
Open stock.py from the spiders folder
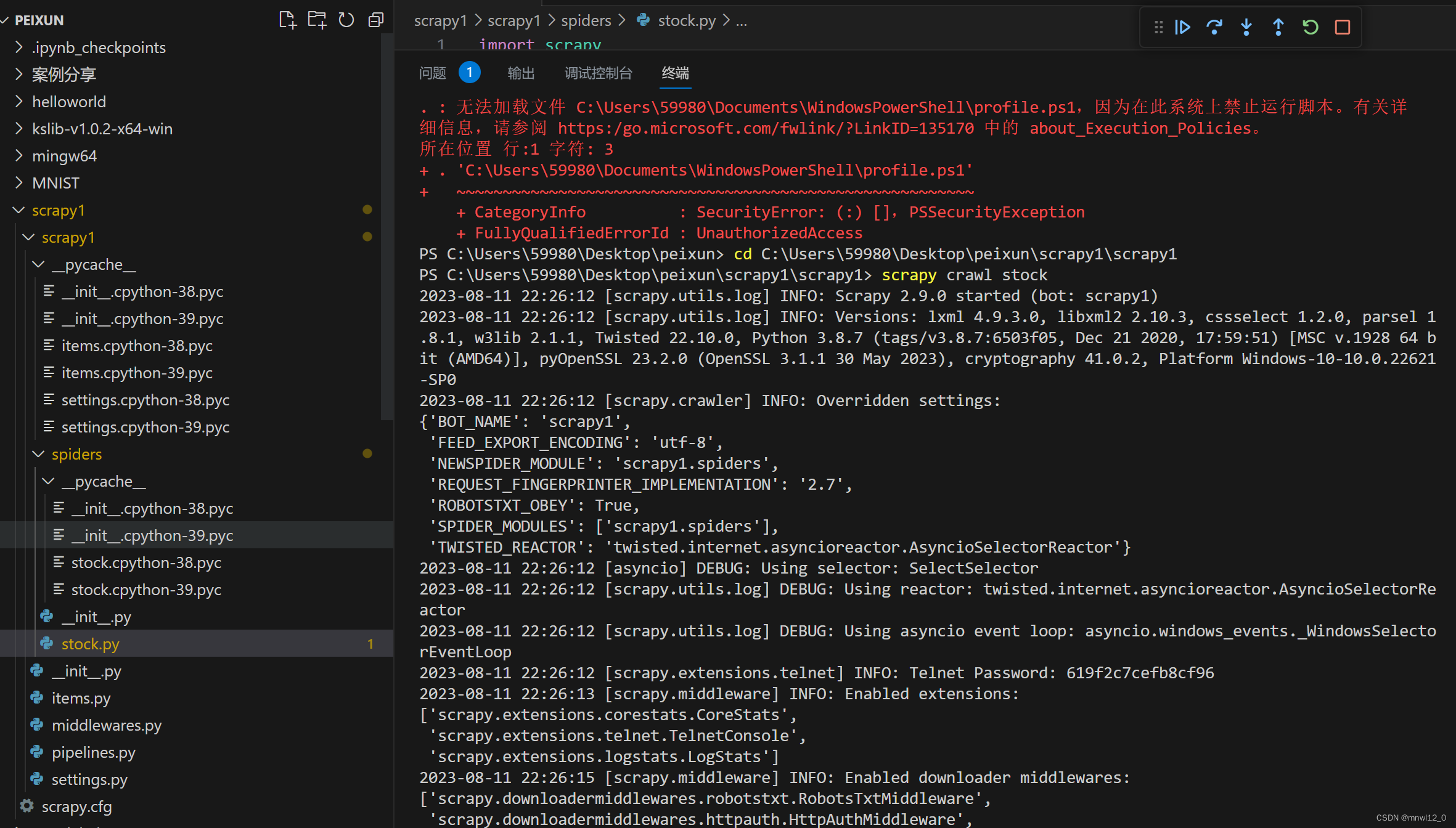[91, 644]
